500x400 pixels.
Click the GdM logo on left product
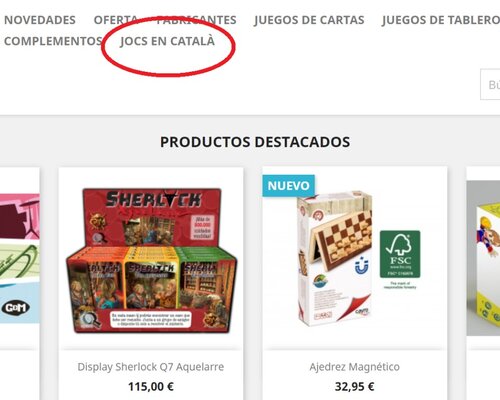(x=16, y=307)
